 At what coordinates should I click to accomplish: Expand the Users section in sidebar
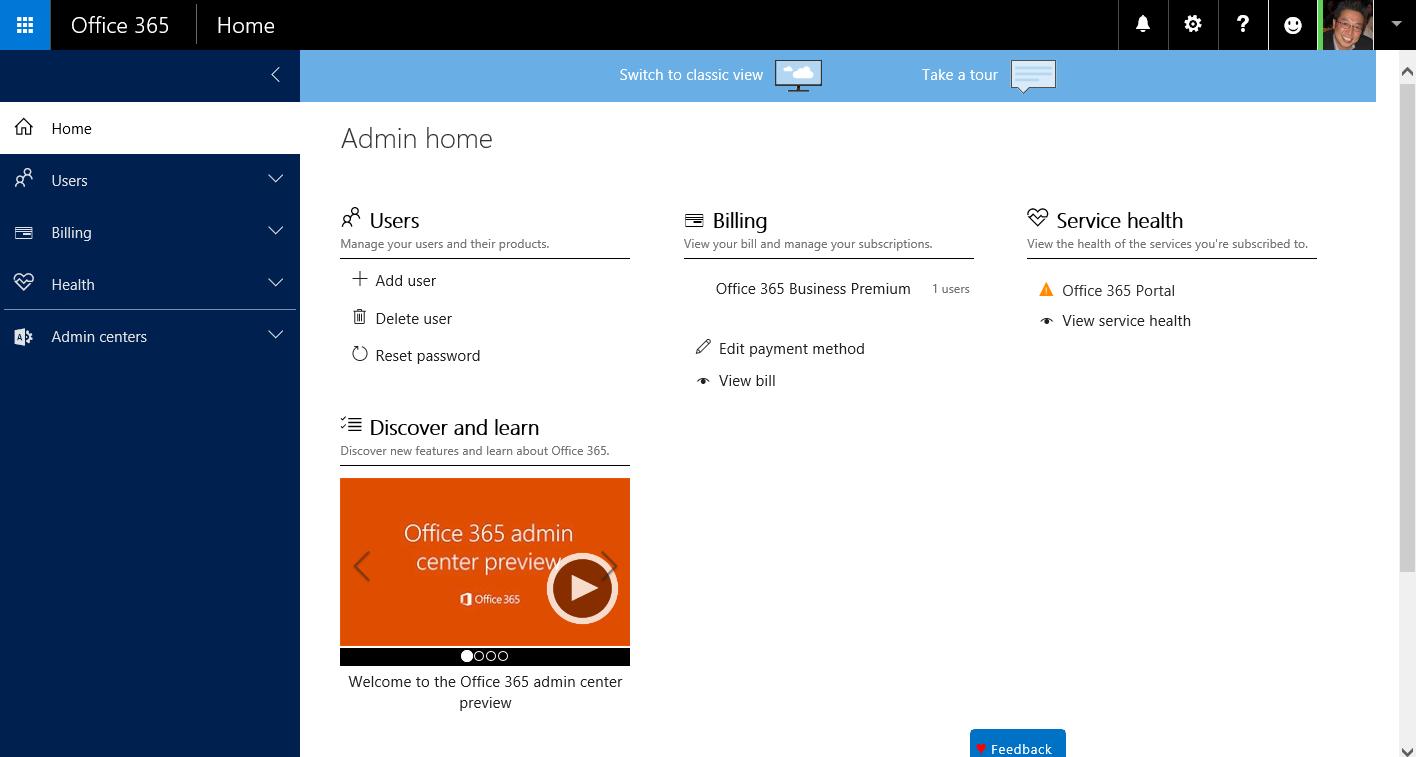[275, 179]
